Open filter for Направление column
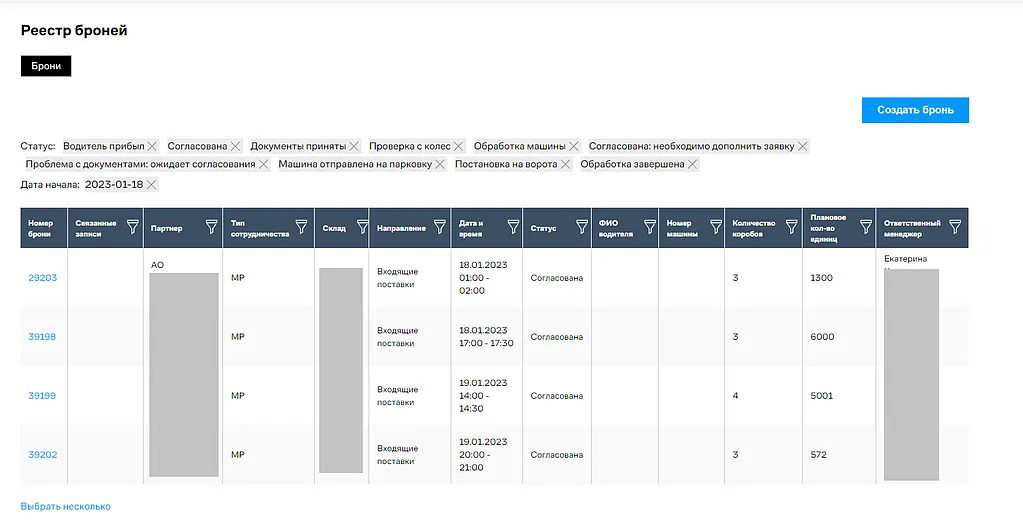Viewport: 1023px width, 523px height. 439,228
